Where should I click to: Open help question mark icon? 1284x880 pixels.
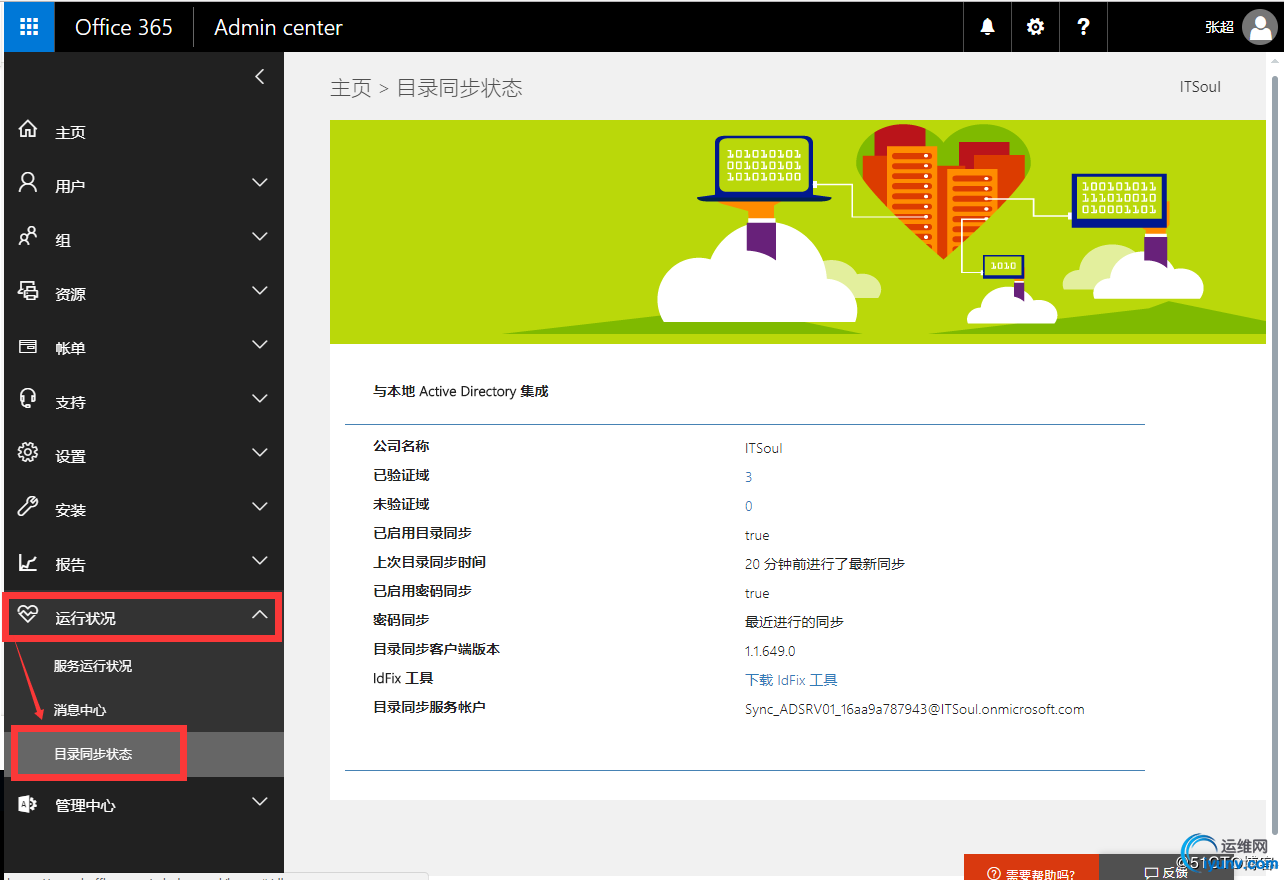tap(1083, 27)
